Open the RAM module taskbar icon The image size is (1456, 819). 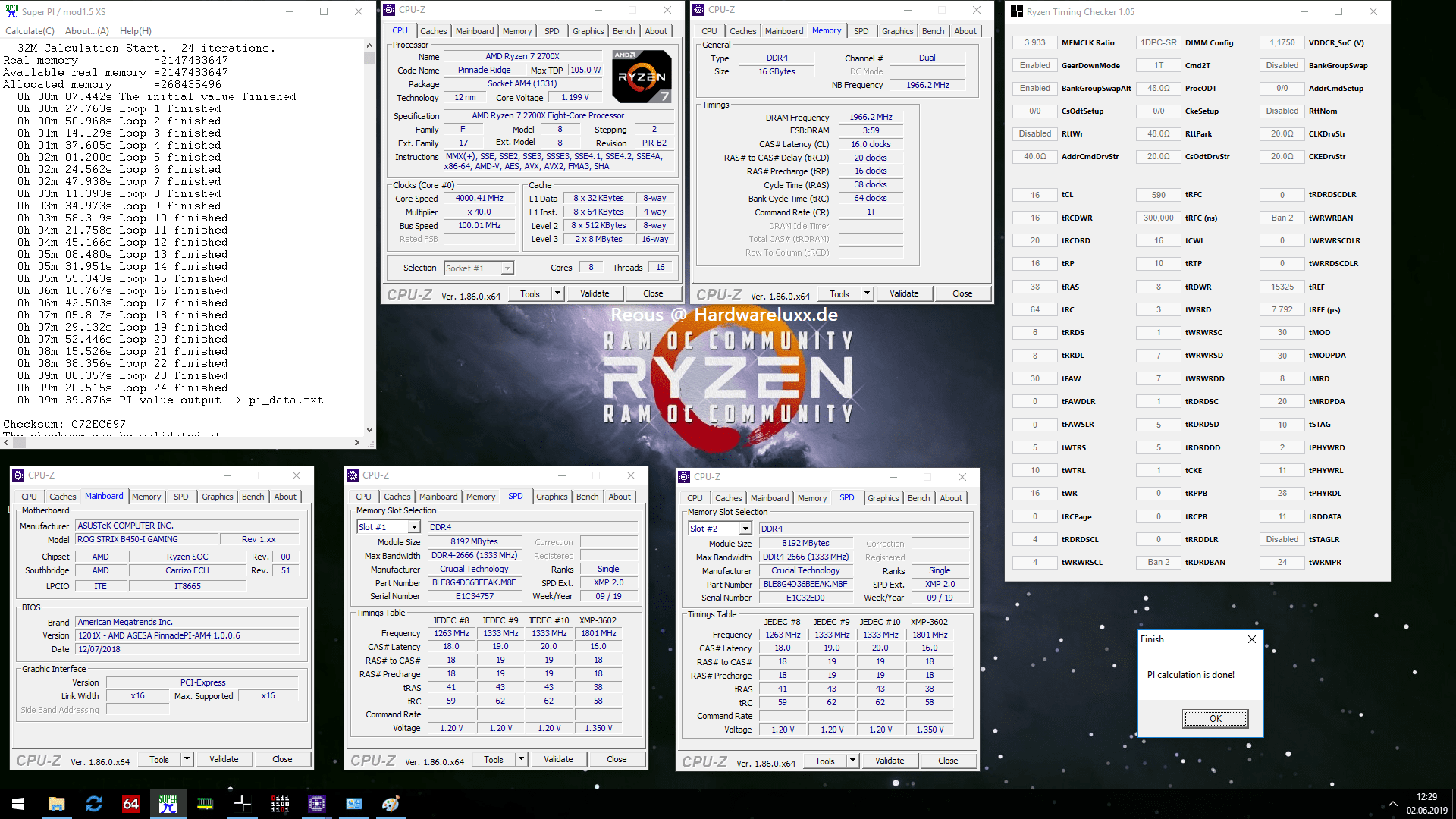click(x=205, y=804)
